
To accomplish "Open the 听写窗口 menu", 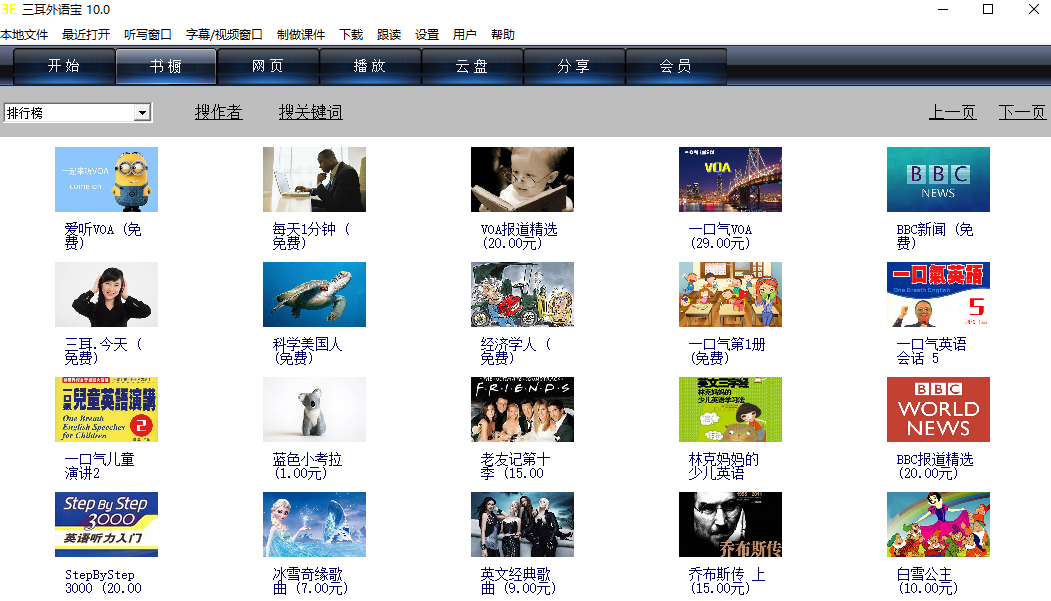I will pos(147,35).
